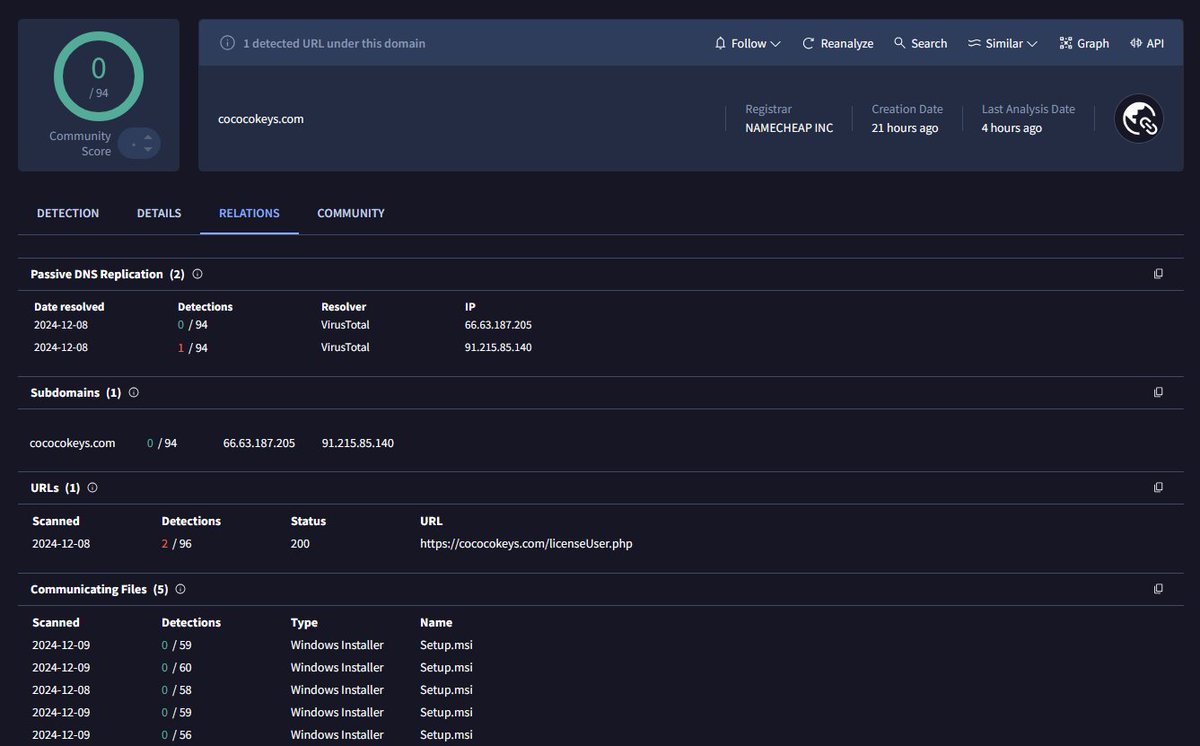
Task: Click the API button label
Action: pyautogui.click(x=1155, y=44)
